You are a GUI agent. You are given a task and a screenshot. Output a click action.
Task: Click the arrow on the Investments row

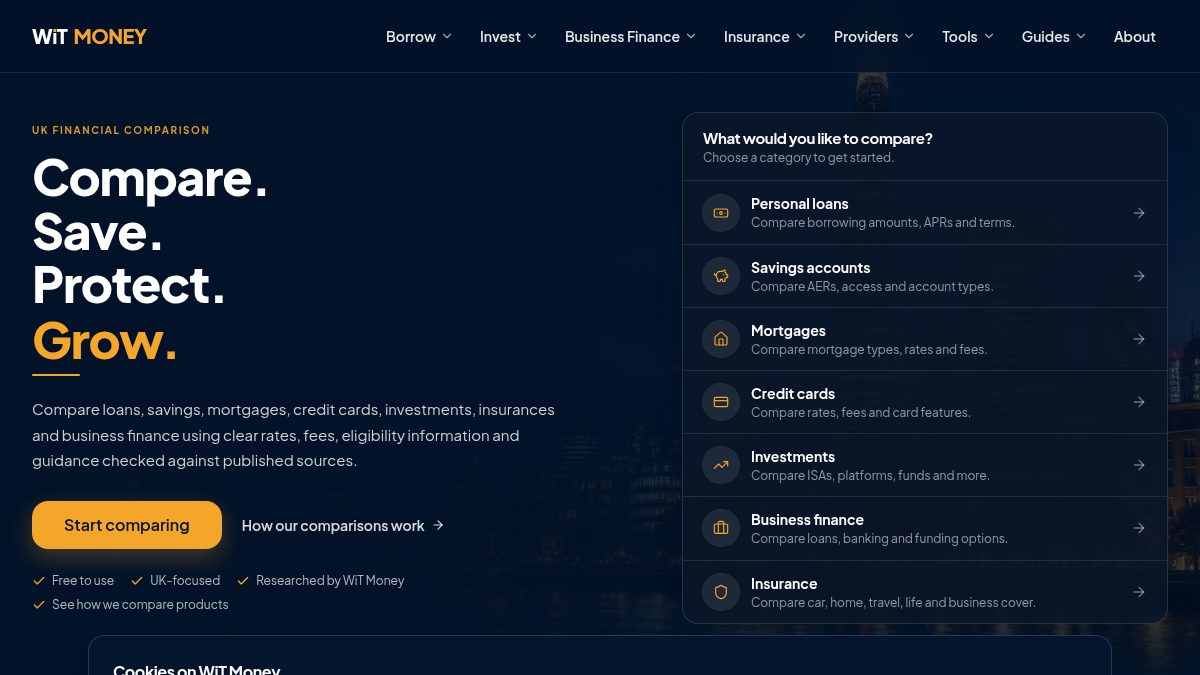coord(1139,465)
